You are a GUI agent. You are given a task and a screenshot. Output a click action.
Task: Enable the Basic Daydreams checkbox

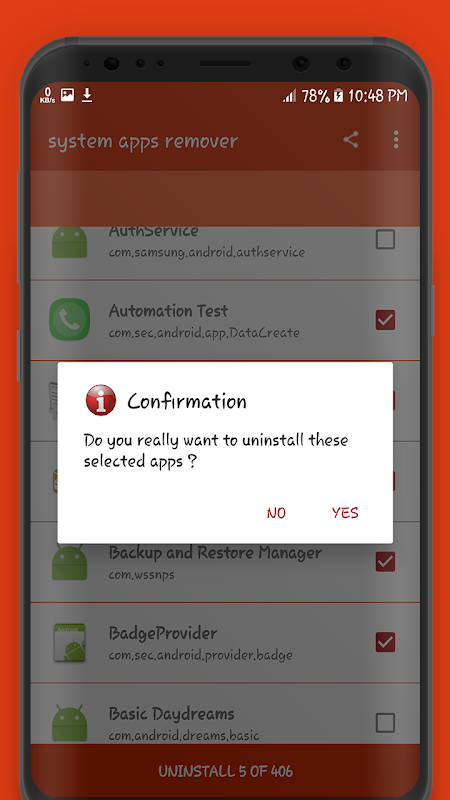[385, 722]
